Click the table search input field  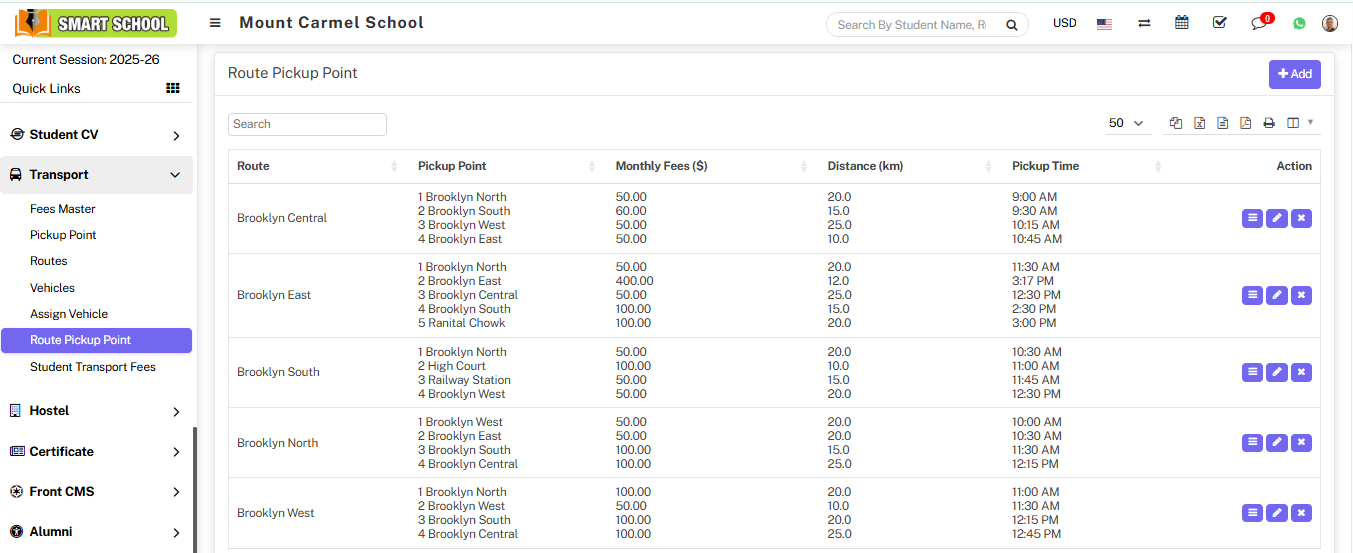pyautogui.click(x=307, y=124)
